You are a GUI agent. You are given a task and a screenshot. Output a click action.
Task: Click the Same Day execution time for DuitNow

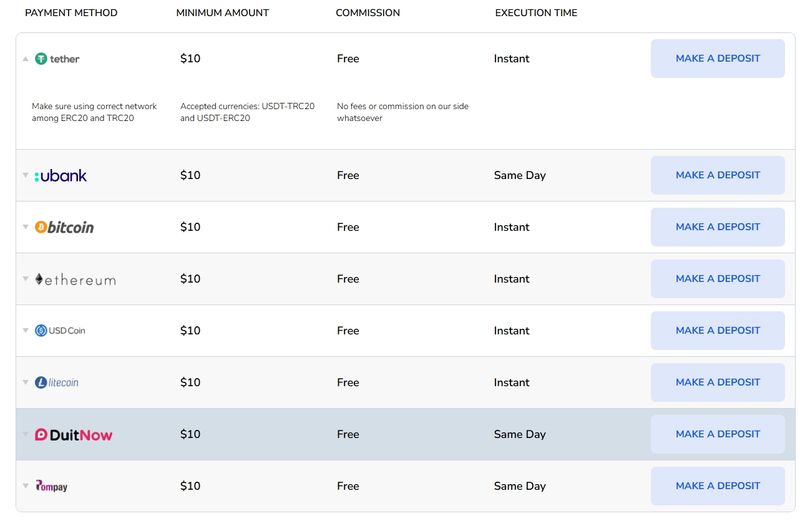520,435
